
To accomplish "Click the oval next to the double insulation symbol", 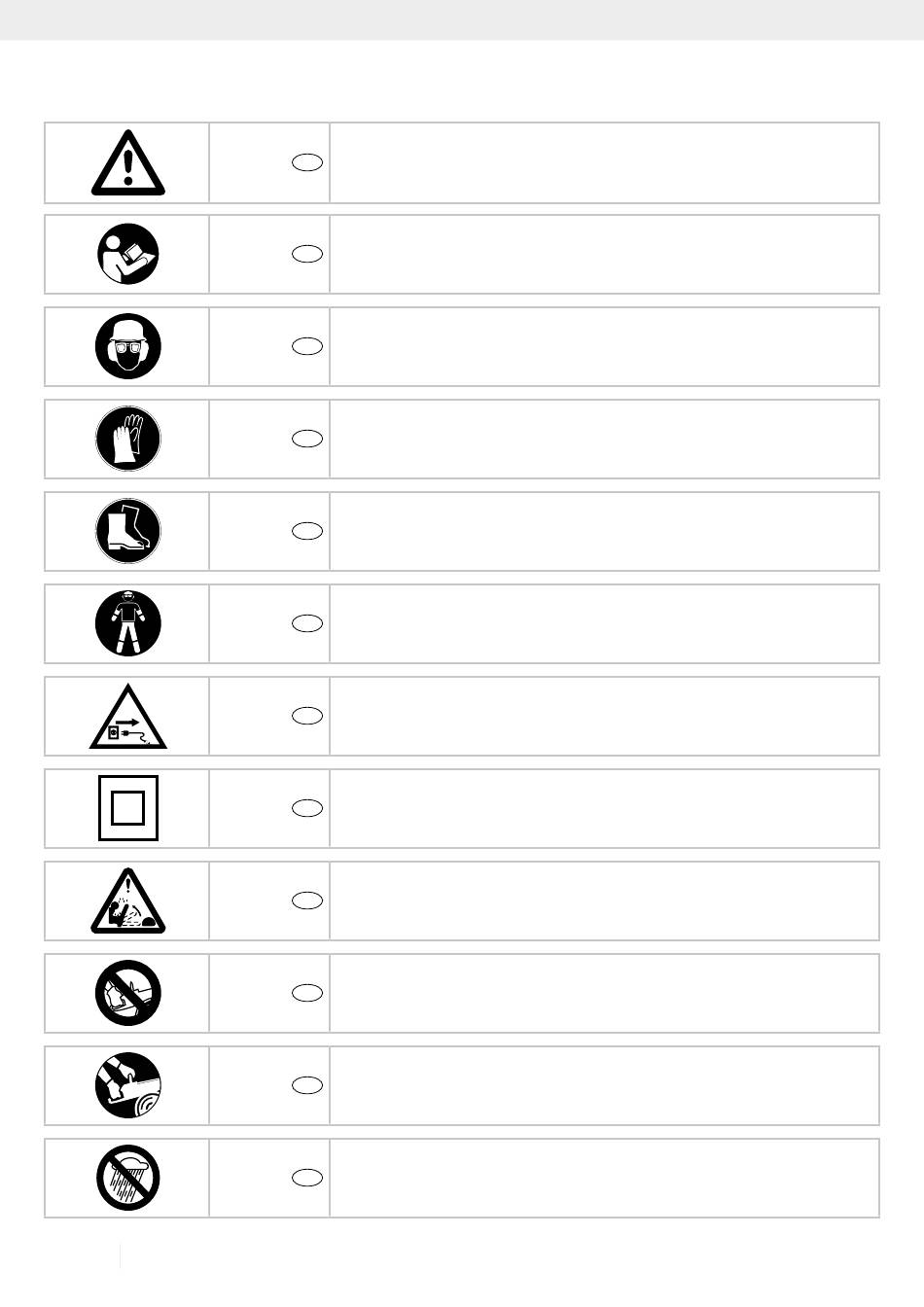I will tap(307, 808).
